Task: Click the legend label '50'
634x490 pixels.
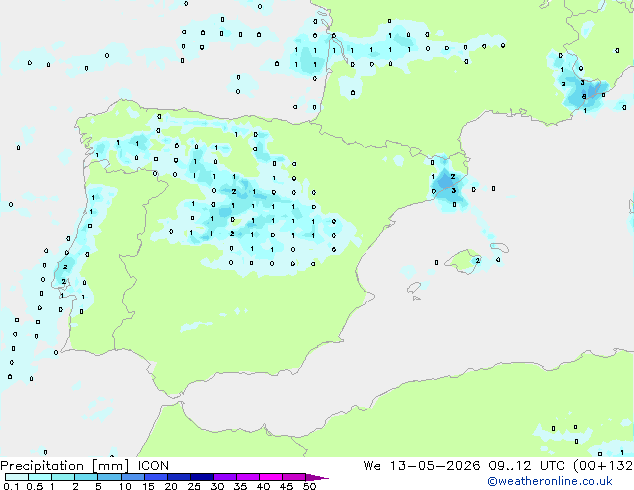Action: coord(310,486)
